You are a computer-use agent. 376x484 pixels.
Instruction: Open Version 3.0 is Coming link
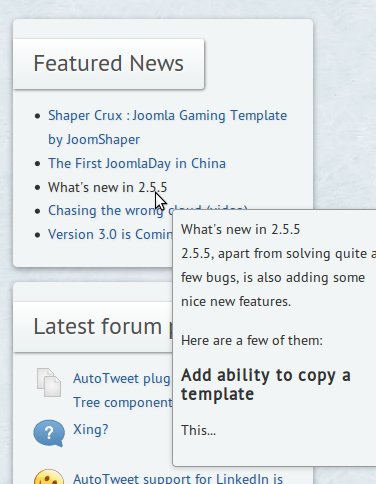(x=110, y=234)
